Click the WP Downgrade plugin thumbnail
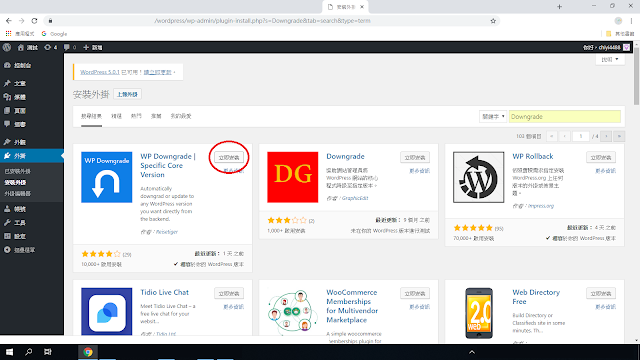 (x=107, y=177)
